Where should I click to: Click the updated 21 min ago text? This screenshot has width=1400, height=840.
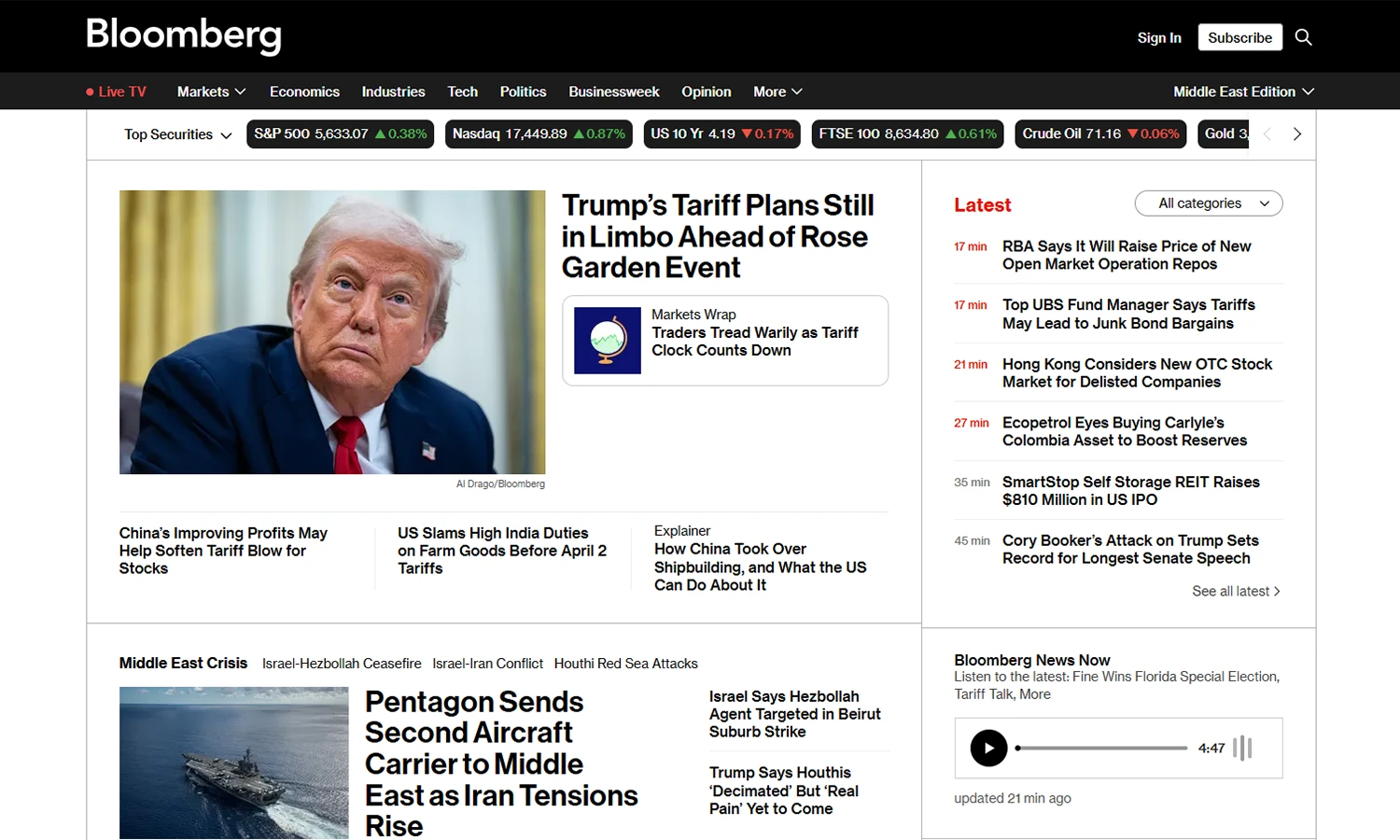(1013, 798)
